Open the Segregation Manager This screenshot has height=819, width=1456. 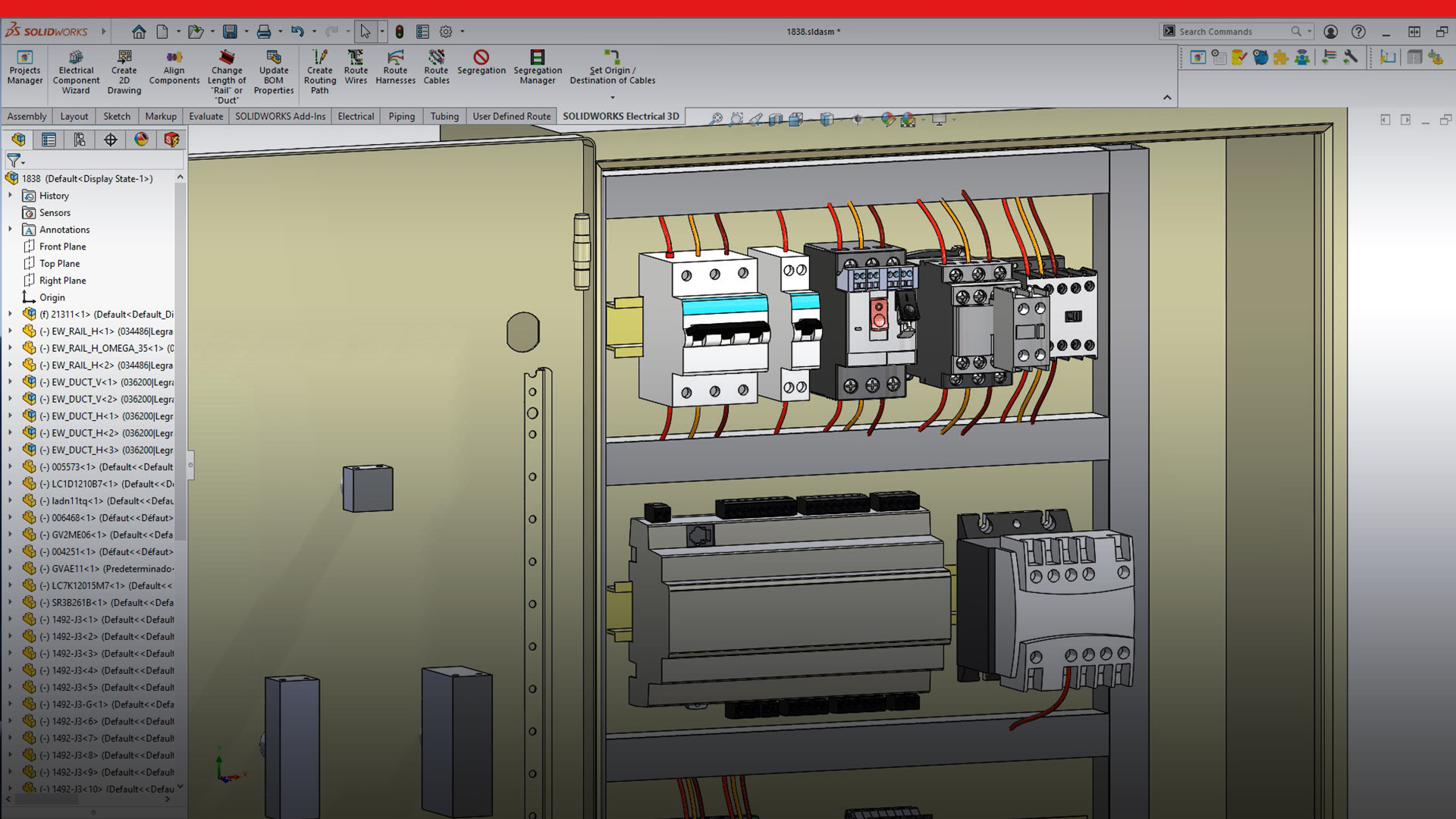pos(538,68)
